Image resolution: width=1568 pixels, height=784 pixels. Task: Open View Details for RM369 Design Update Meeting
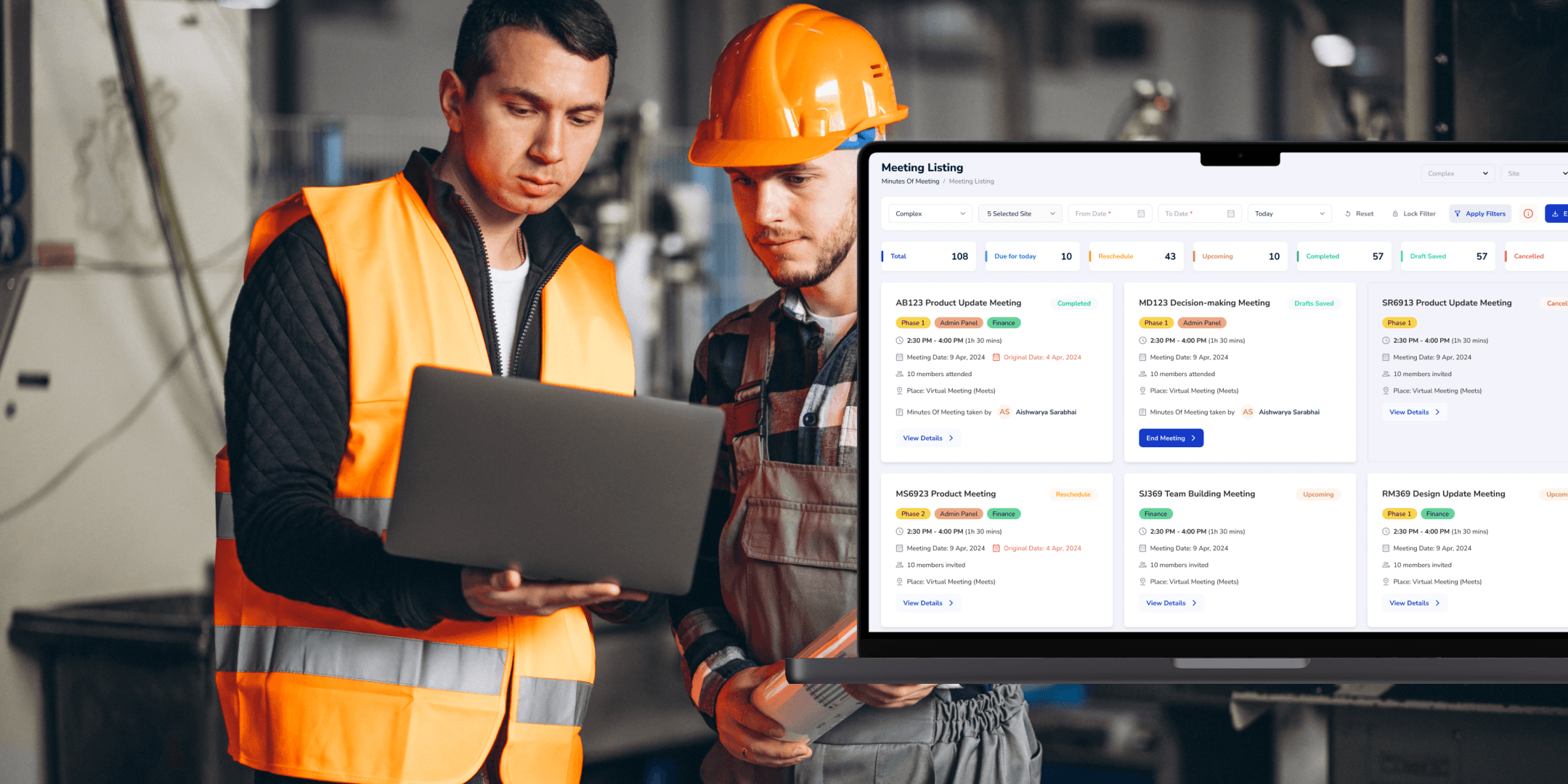1415,603
